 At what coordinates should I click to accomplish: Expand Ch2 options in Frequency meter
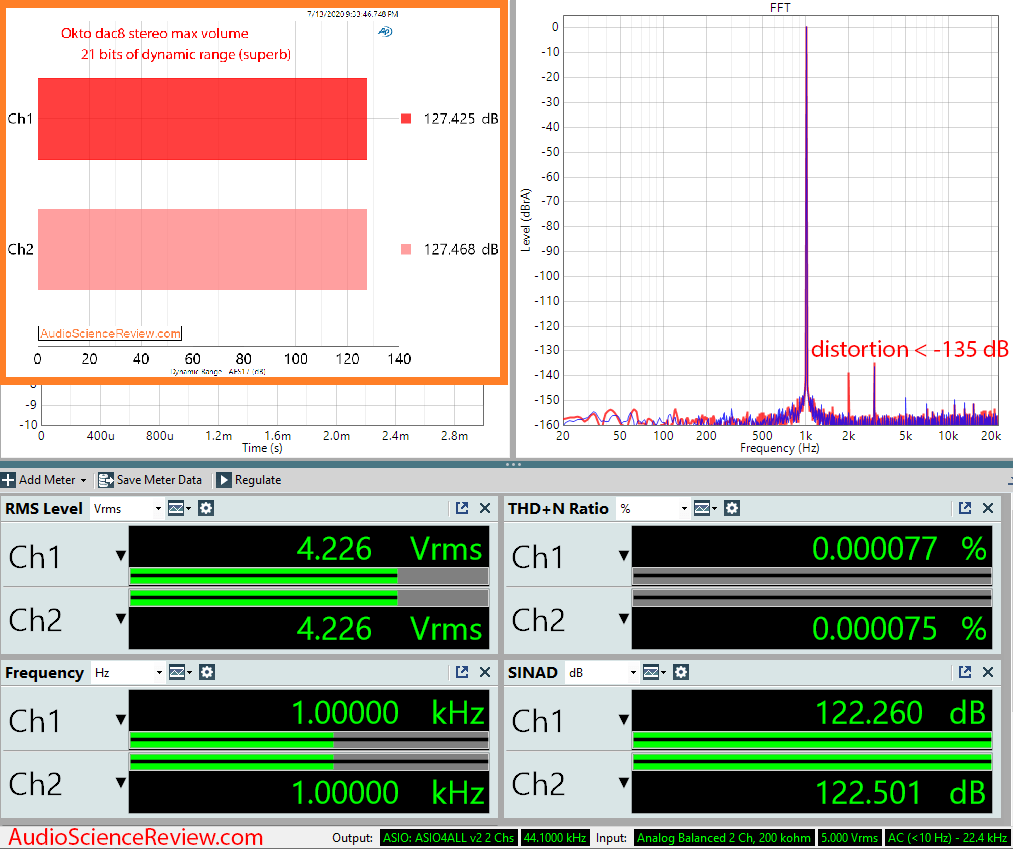pyautogui.click(x=119, y=785)
